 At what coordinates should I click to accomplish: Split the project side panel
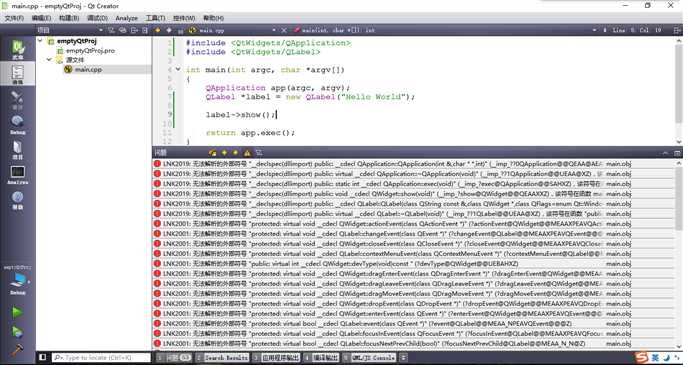(134, 30)
